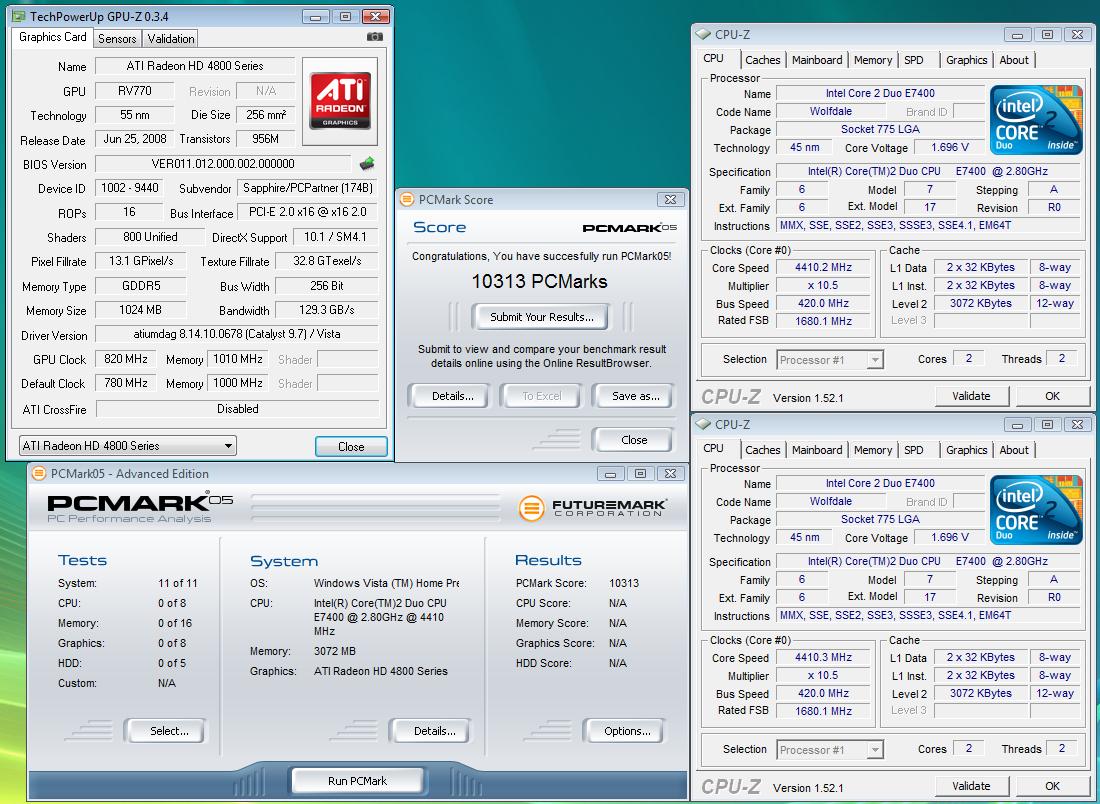Image resolution: width=1100 pixels, height=804 pixels.
Task: Click the PCMark Score title bar icon
Action: (x=406, y=199)
